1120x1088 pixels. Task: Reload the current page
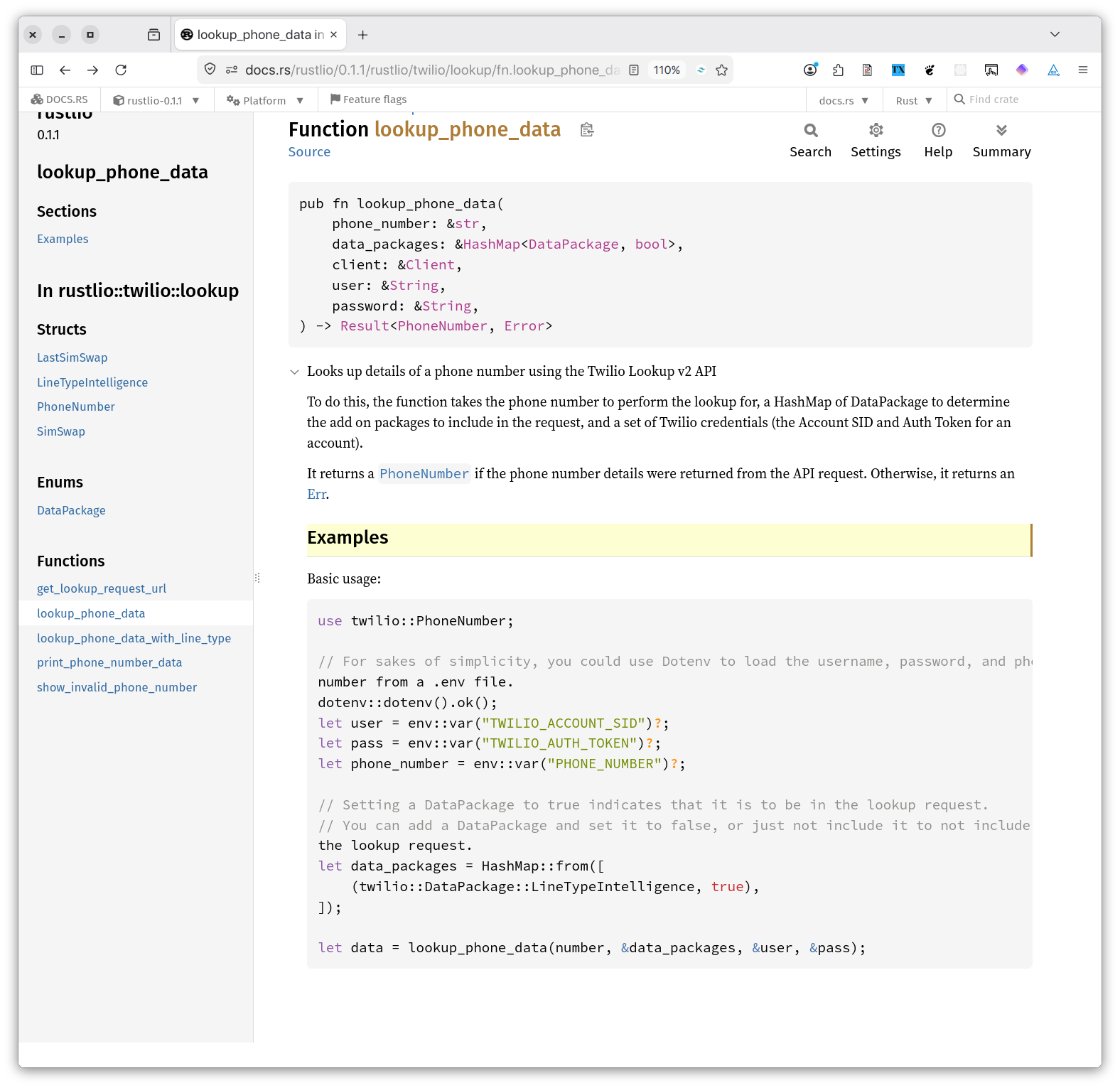[x=121, y=70]
